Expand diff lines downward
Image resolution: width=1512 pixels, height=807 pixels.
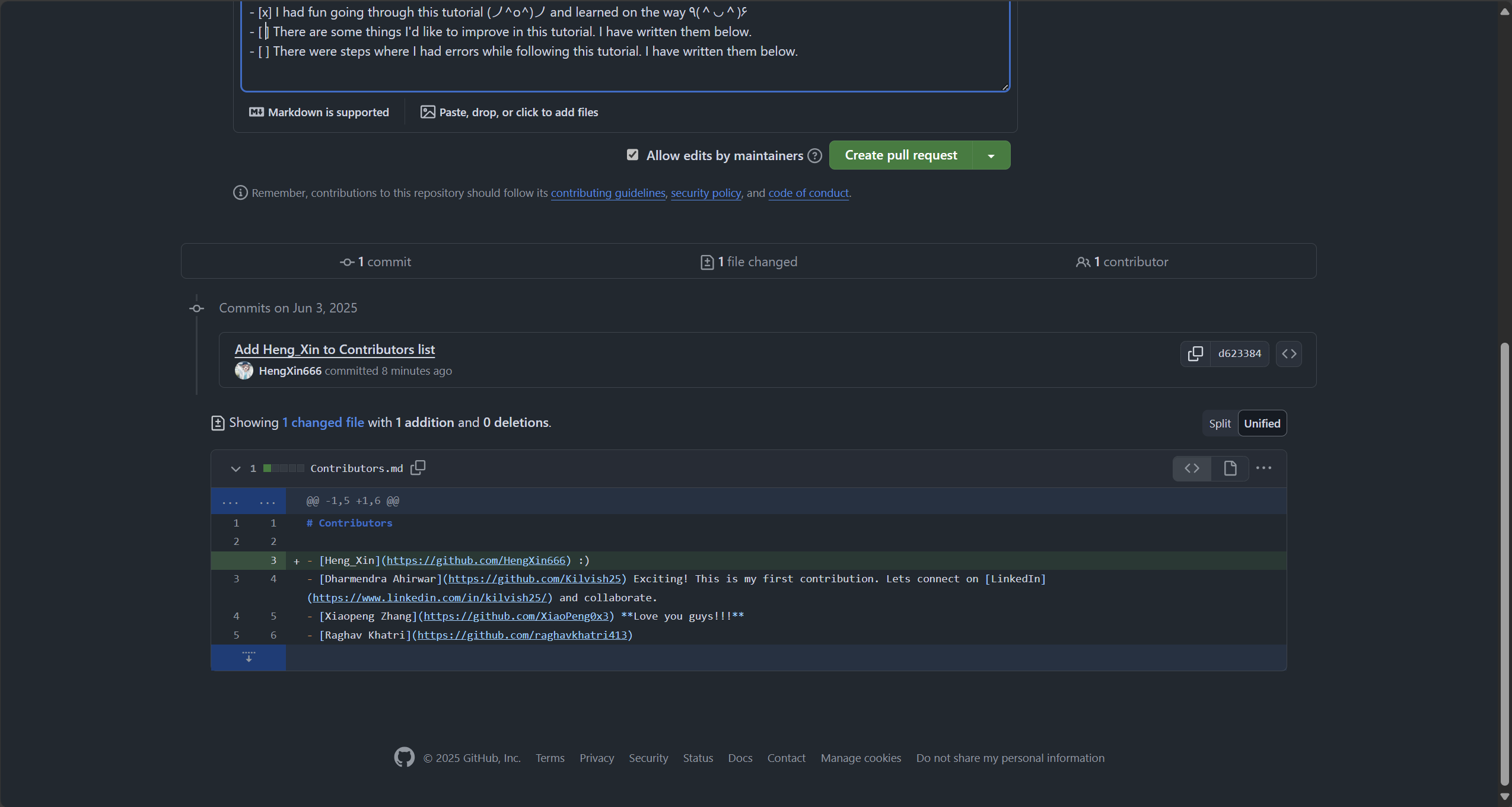(249, 657)
